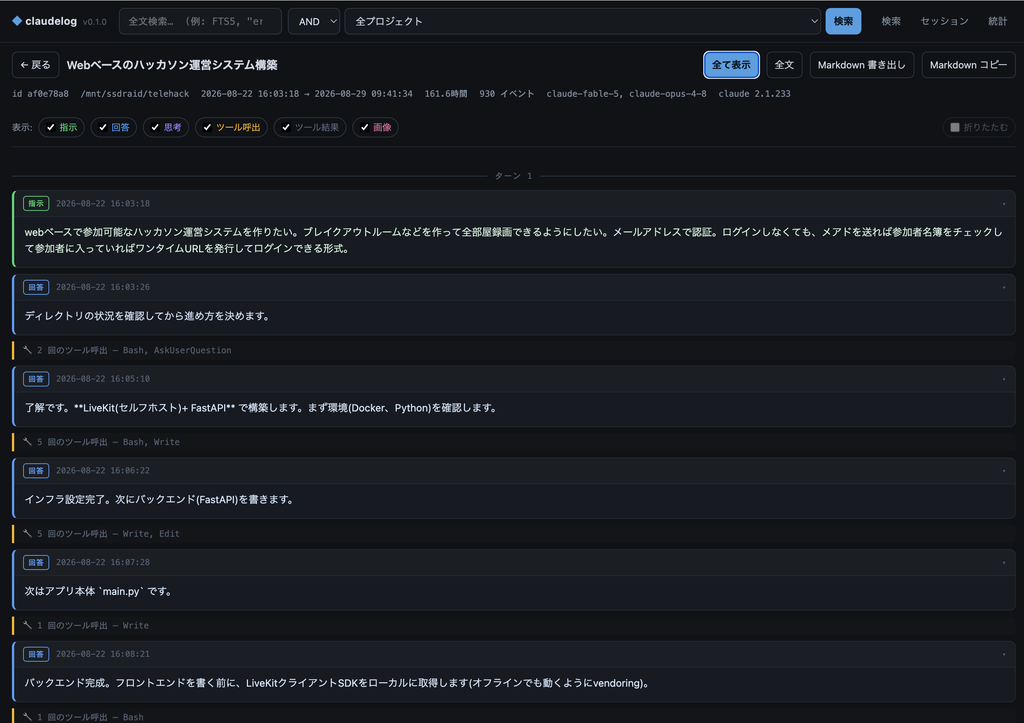Click Markdown 書き出し export button
The image size is (1024, 723).
pos(861,65)
